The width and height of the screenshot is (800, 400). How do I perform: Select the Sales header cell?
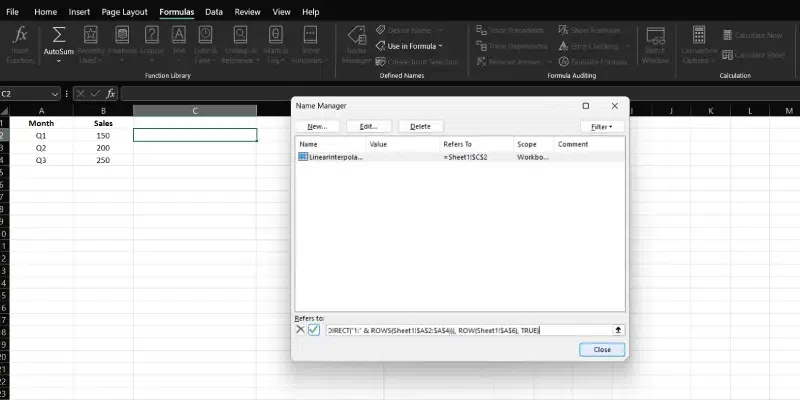(x=103, y=123)
